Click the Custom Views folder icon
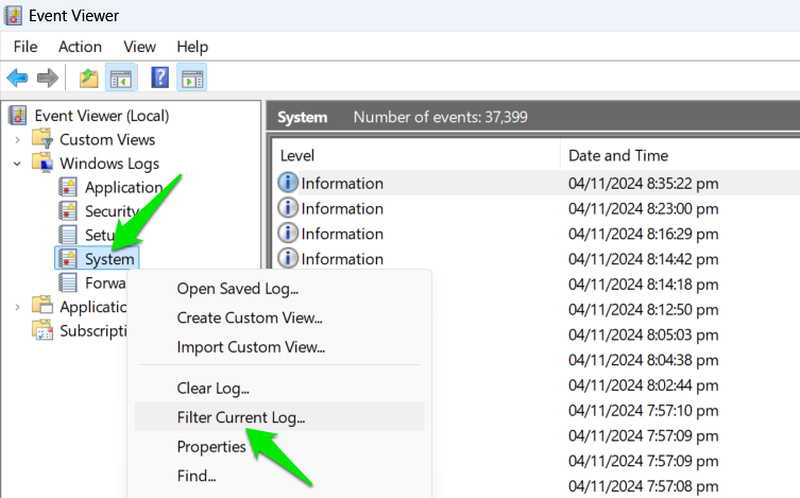Viewport: 800px width, 498px height. [x=42, y=139]
